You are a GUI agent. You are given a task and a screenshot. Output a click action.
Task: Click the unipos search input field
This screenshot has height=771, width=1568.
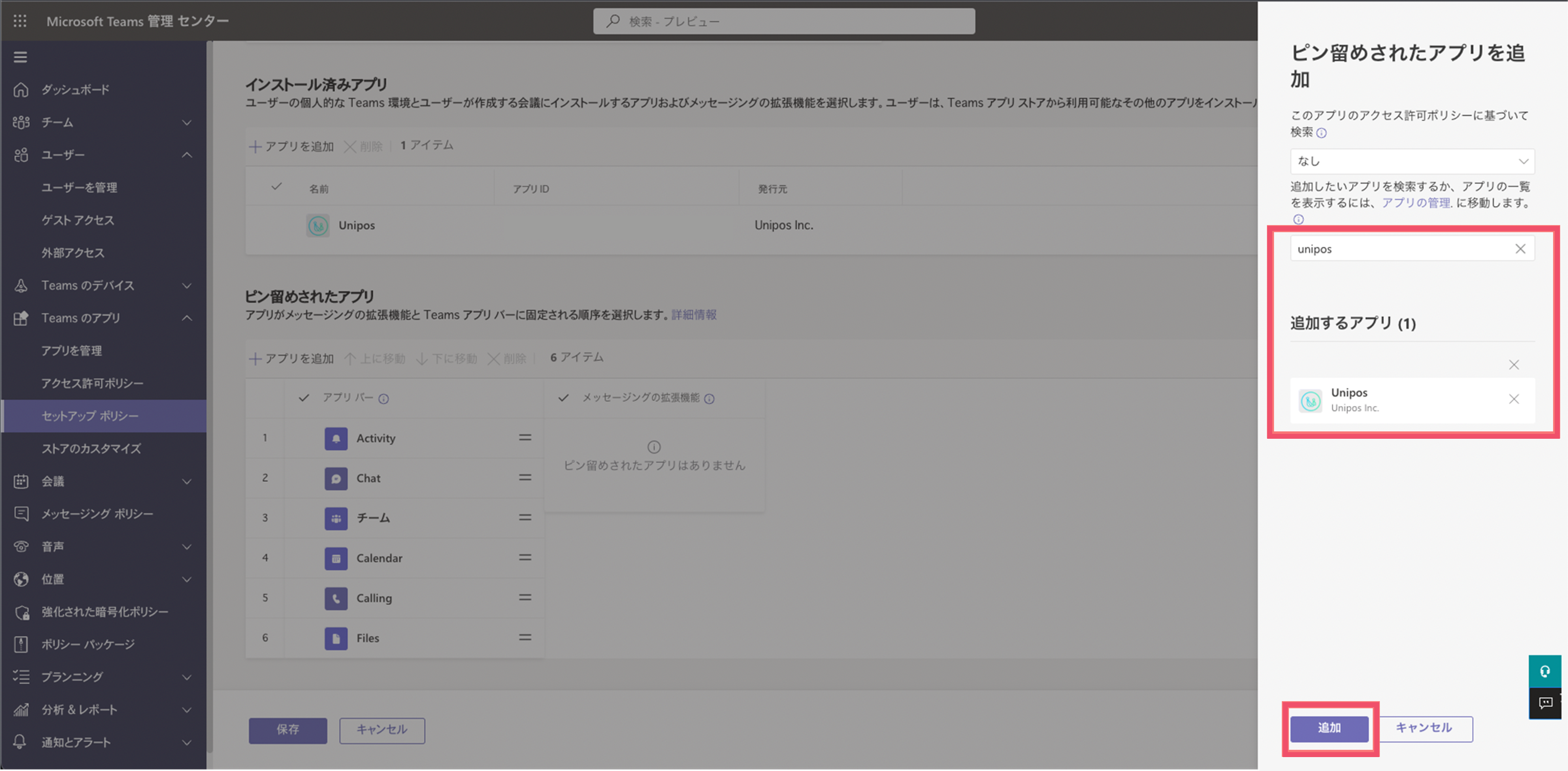(x=1400, y=248)
